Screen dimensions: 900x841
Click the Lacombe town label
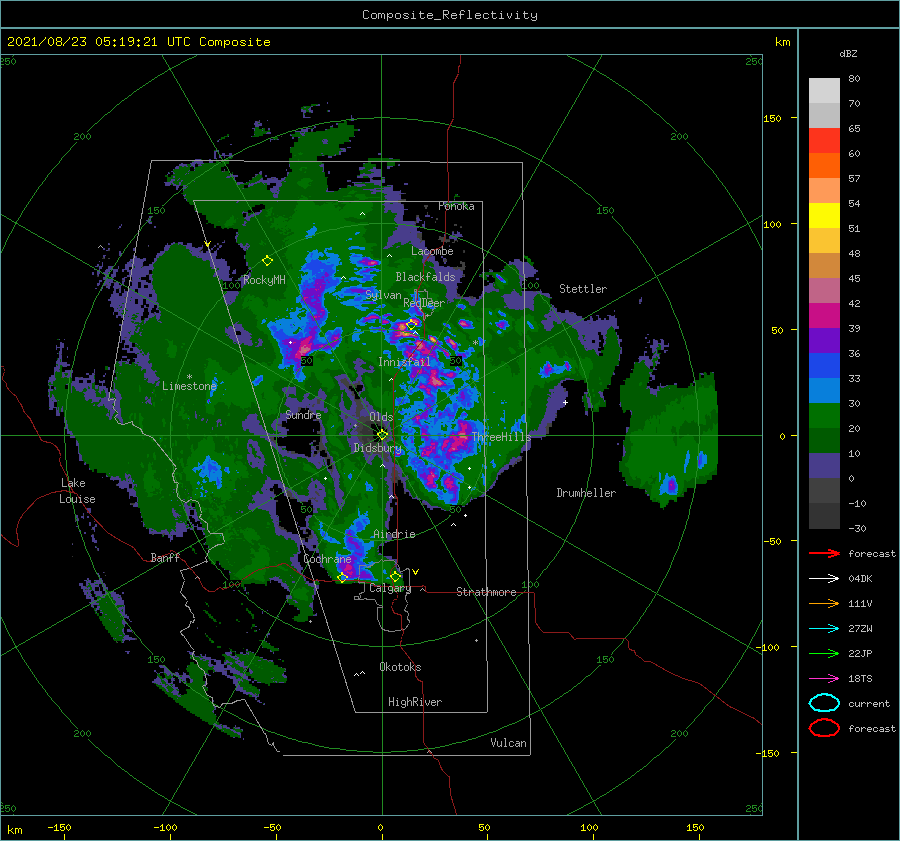pyautogui.click(x=432, y=251)
